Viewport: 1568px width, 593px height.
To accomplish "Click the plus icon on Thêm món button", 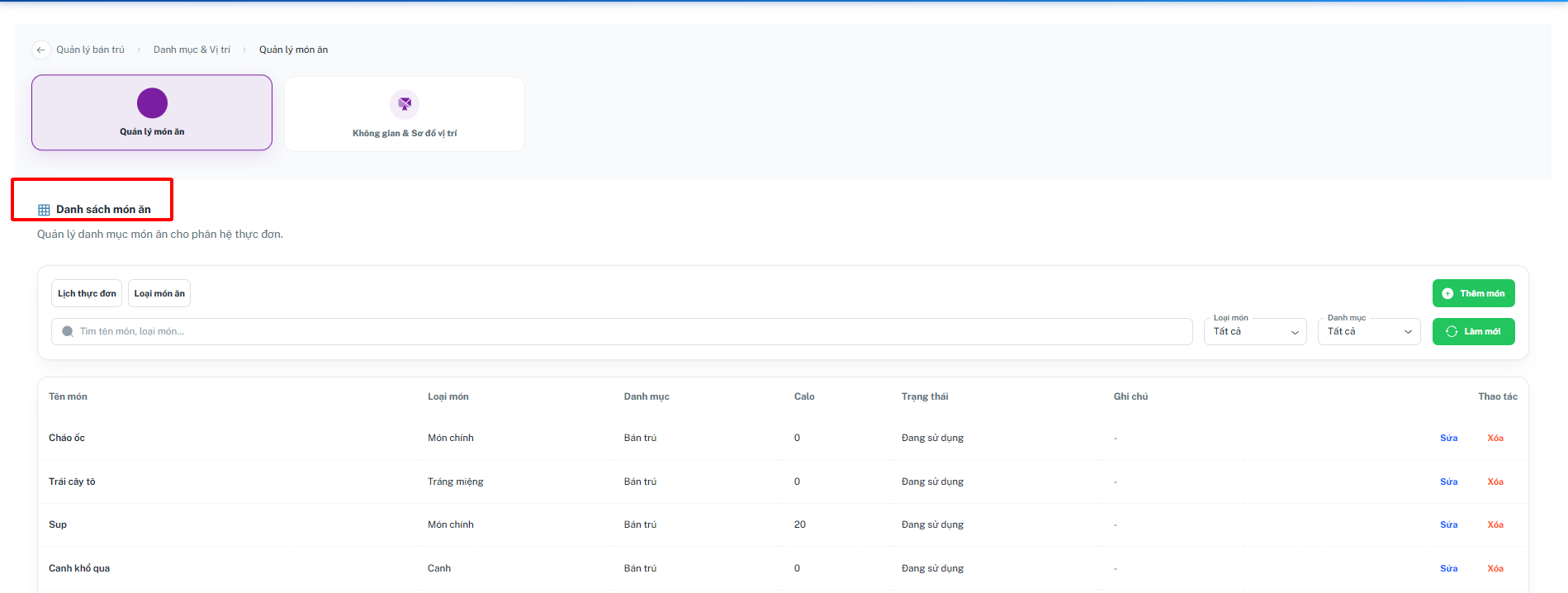I will pyautogui.click(x=1447, y=293).
